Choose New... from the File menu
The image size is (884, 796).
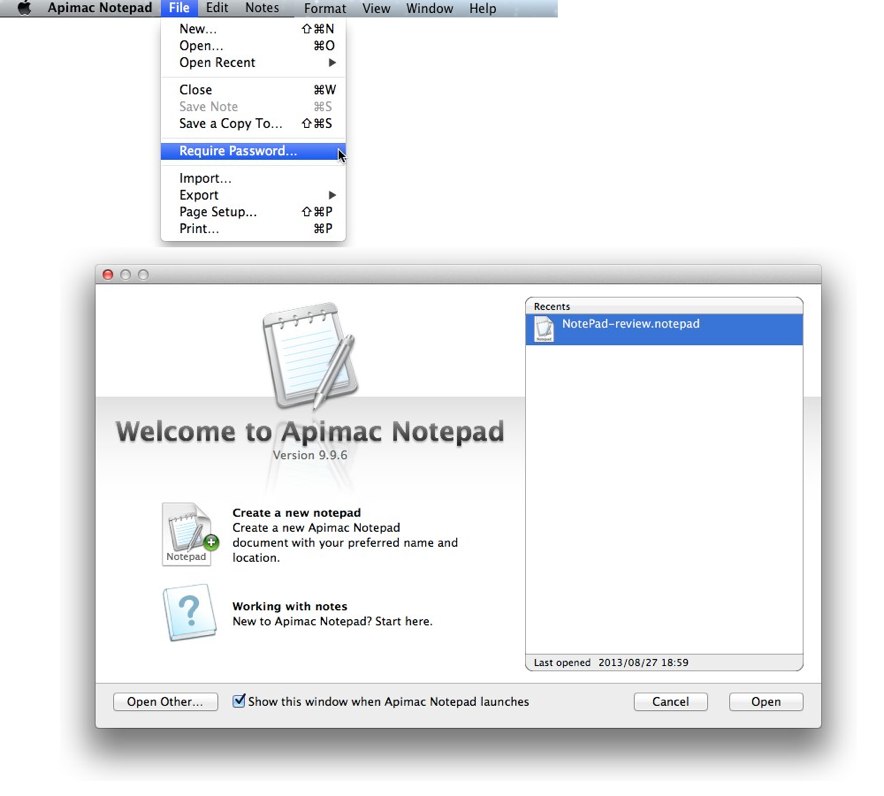point(253,29)
